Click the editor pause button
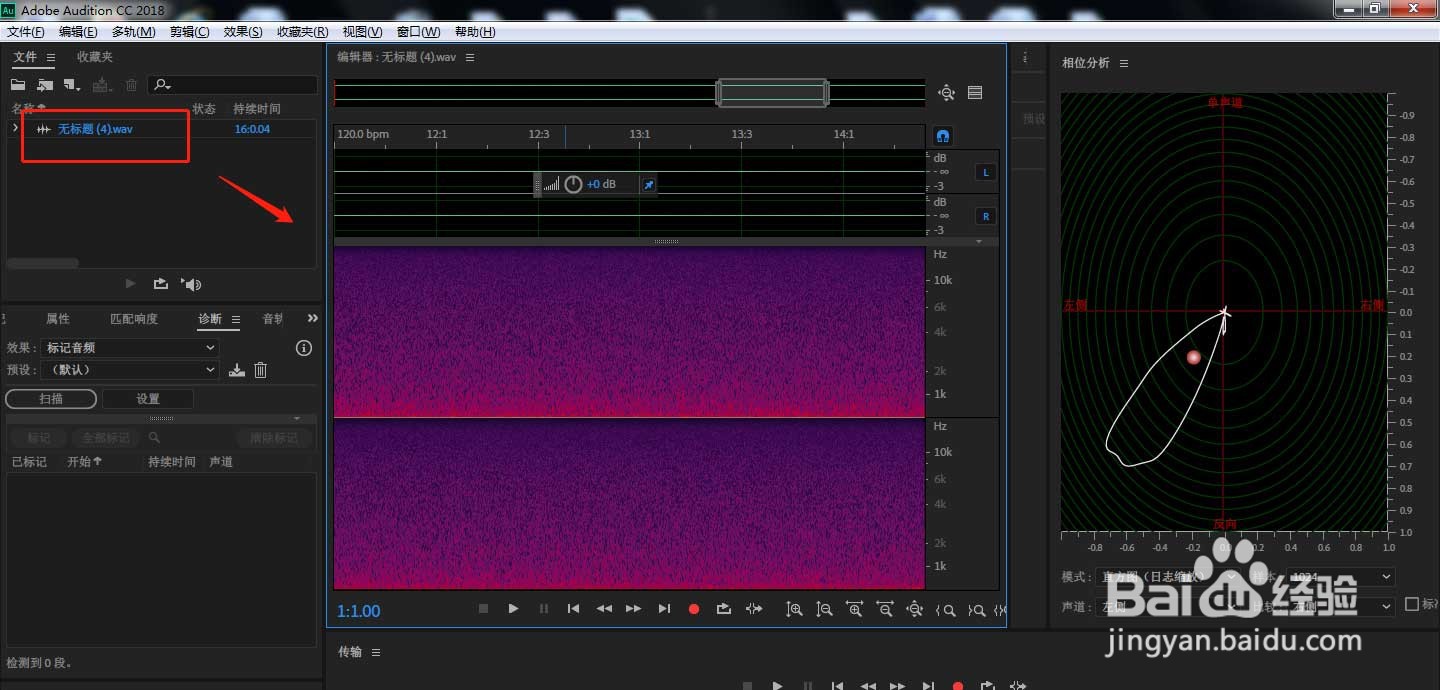This screenshot has height=690, width=1440. tap(544, 608)
